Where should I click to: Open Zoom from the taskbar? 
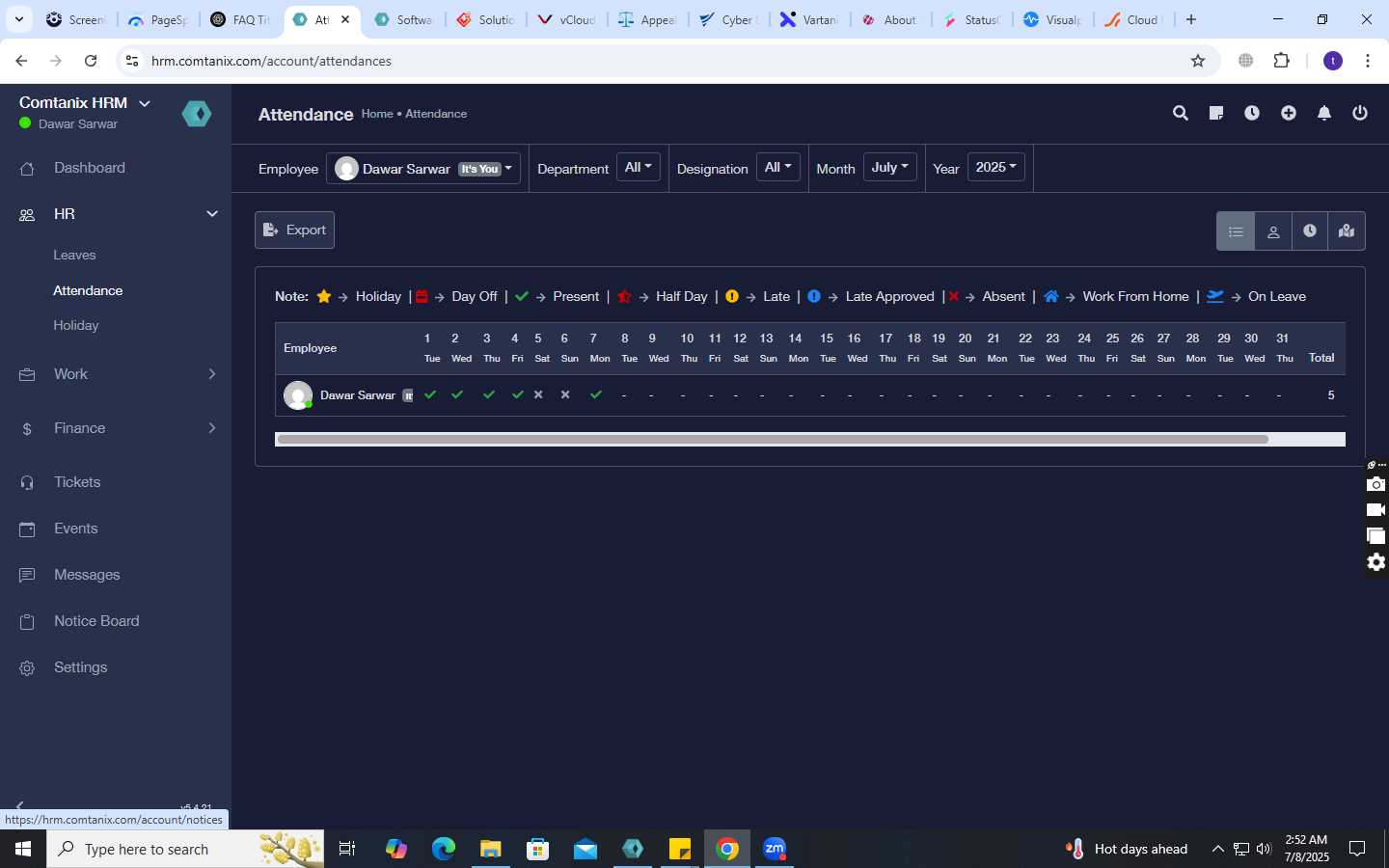click(775, 849)
